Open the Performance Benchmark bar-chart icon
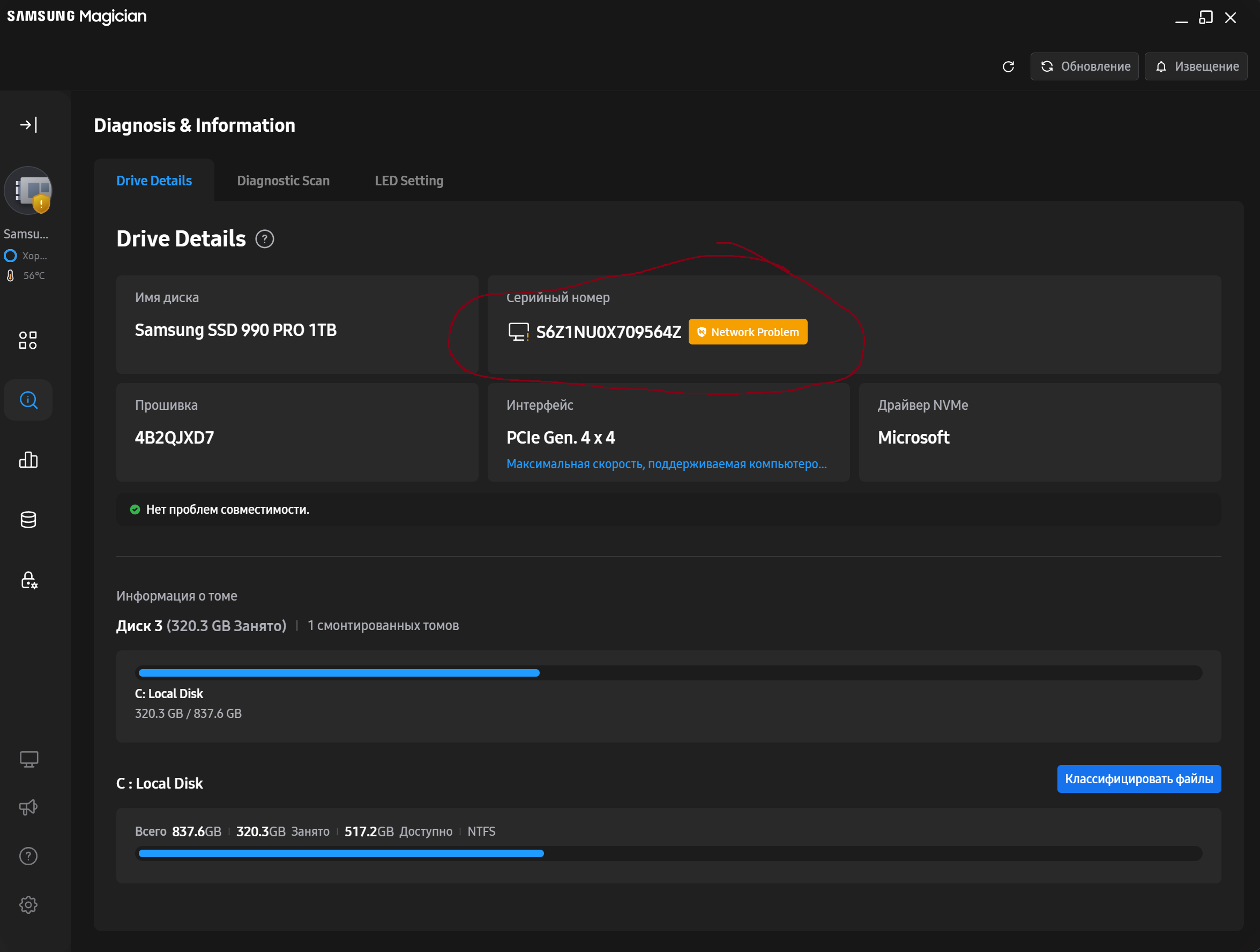 pyautogui.click(x=28, y=460)
